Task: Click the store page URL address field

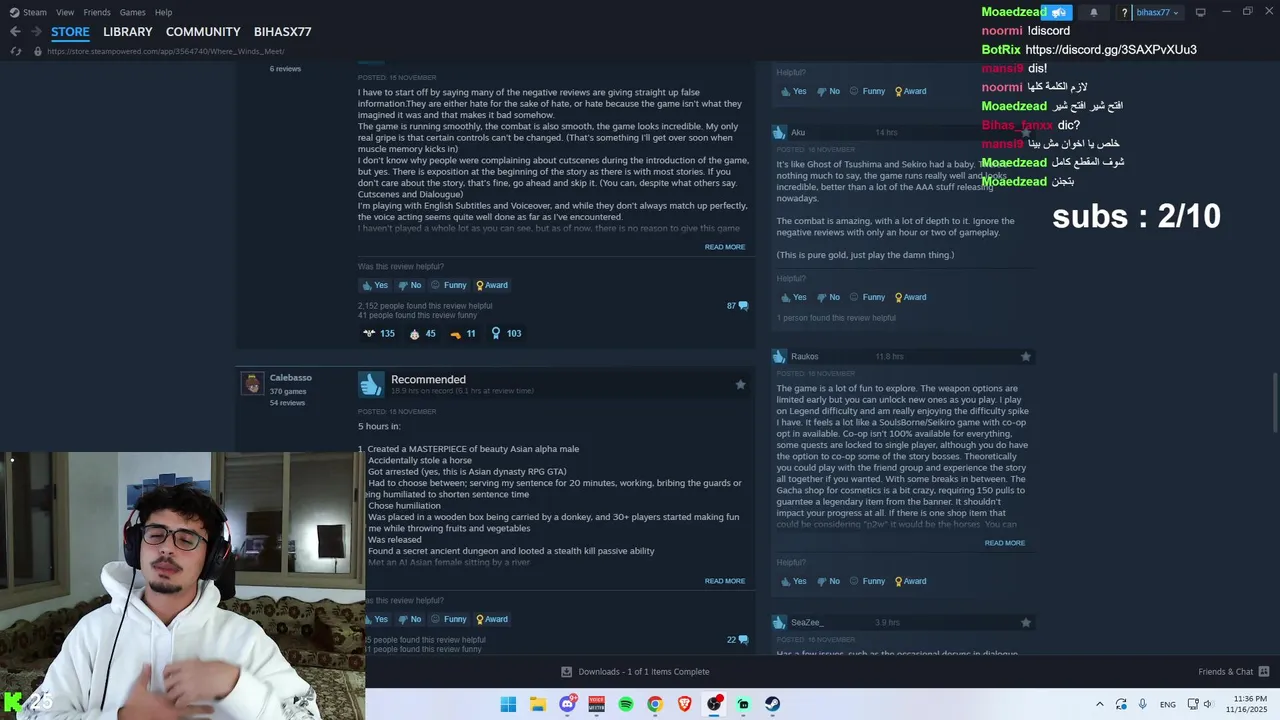Action: 165,51
